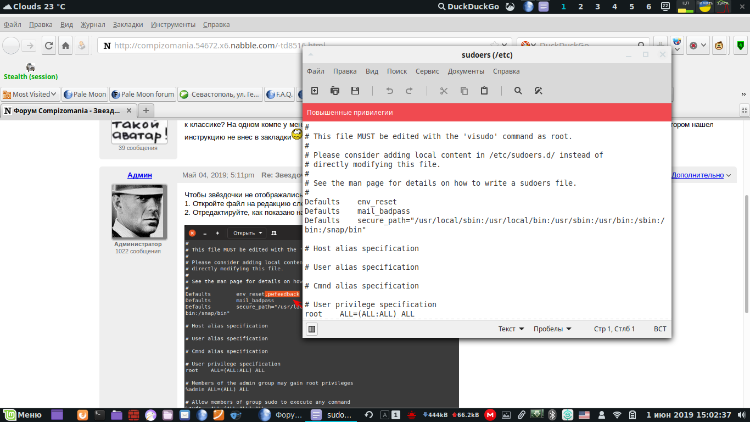Viewport: 750px width, 422px height.
Task: Expand the Most Visited bookmarks folder
Action: tap(32, 95)
